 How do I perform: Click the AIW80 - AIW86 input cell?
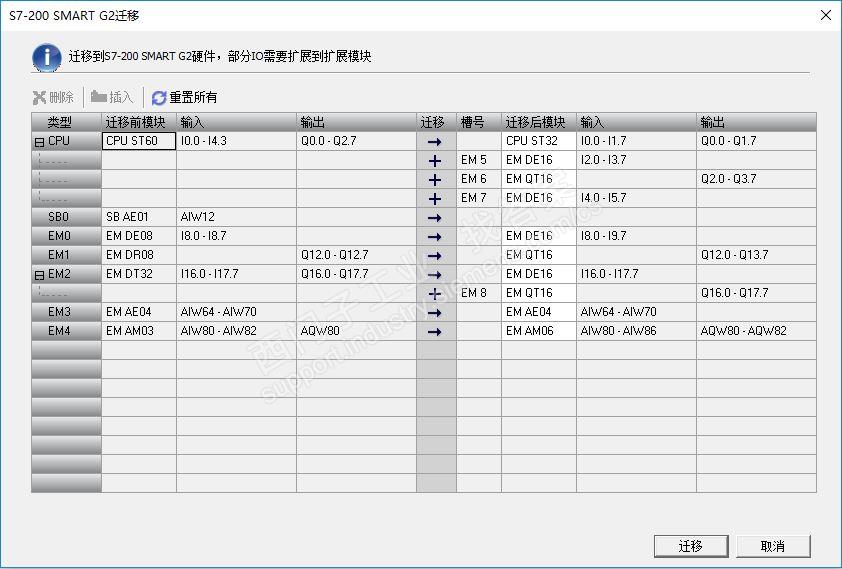click(636, 331)
